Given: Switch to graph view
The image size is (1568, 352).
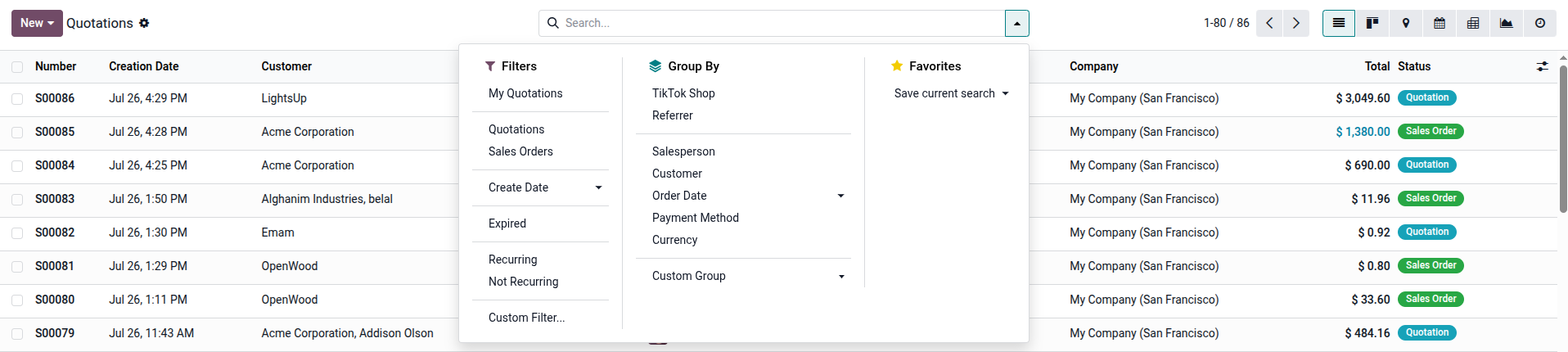Looking at the screenshot, I should pos(1507,23).
